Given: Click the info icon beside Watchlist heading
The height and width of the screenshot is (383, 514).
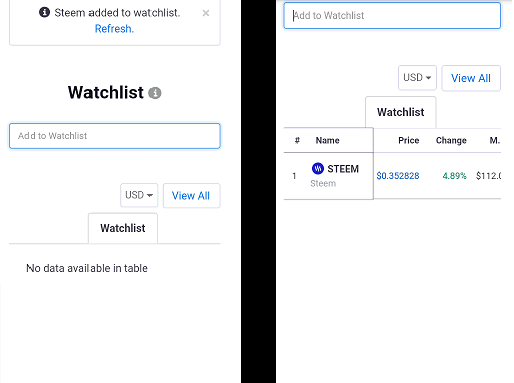Looking at the screenshot, I should point(155,93).
